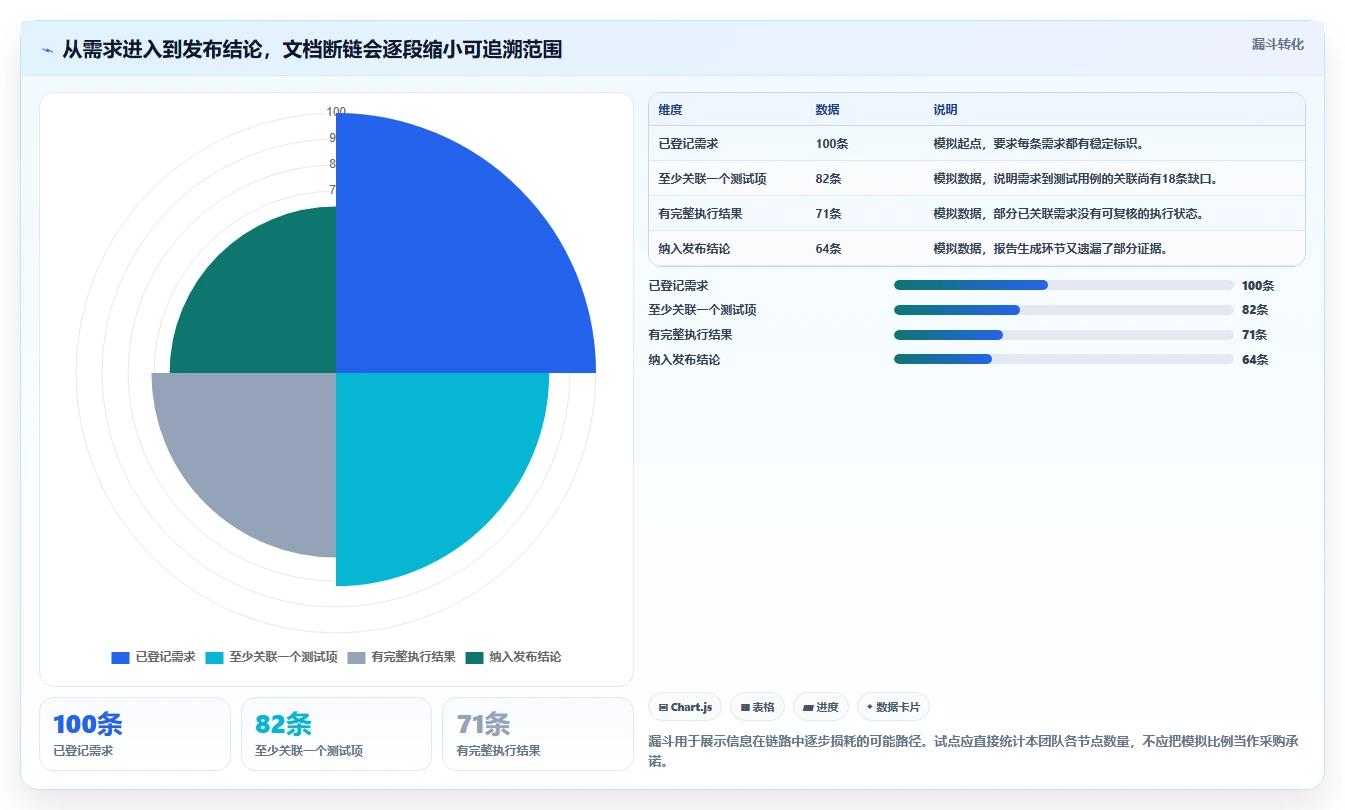The image size is (1345, 810).
Task: Select the 进度 tag chip
Action: pyautogui.click(x=821, y=707)
